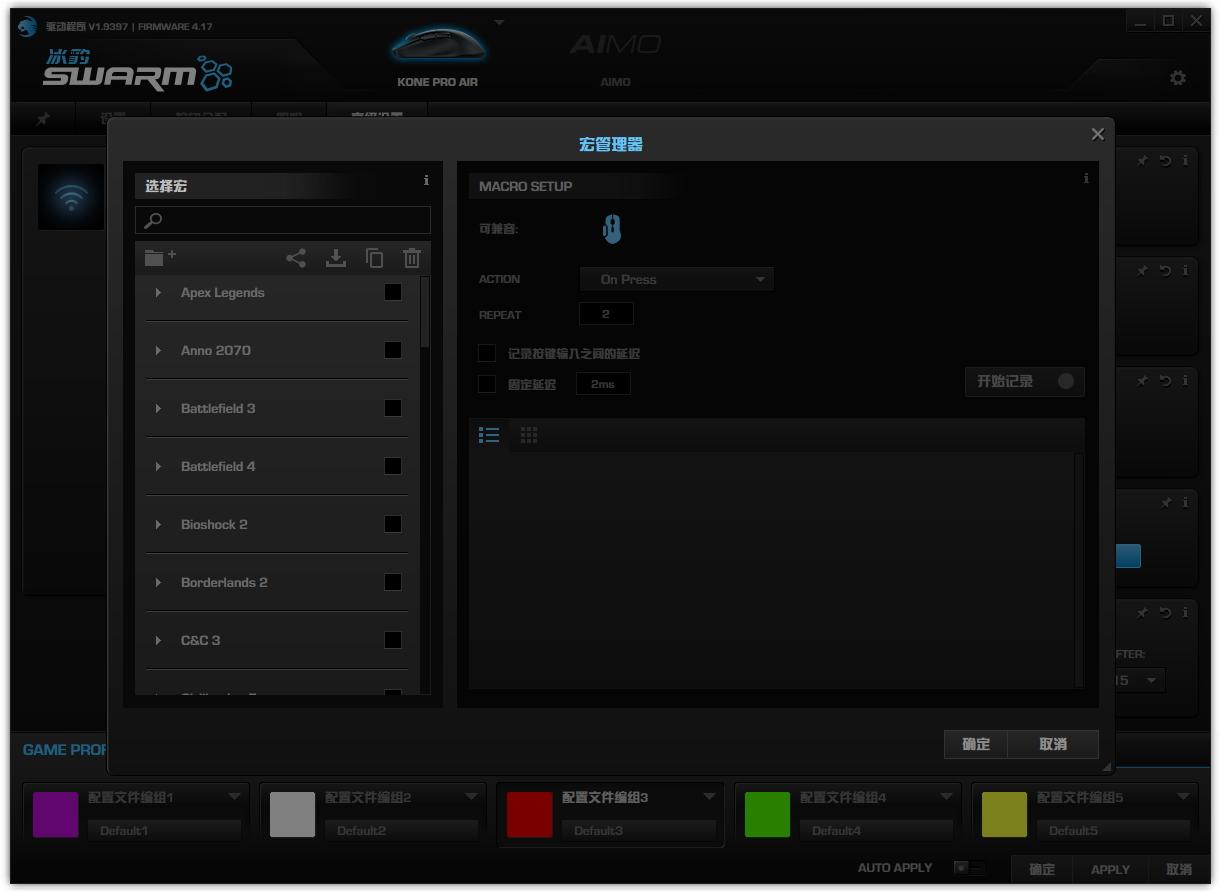The image size is (1221, 892).
Task: Open device selector arrow above mouse image
Action: tap(499, 22)
